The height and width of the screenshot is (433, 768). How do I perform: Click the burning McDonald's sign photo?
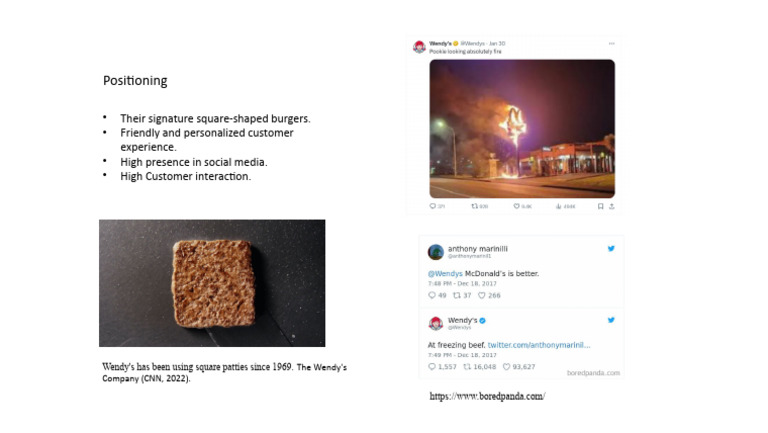click(522, 128)
